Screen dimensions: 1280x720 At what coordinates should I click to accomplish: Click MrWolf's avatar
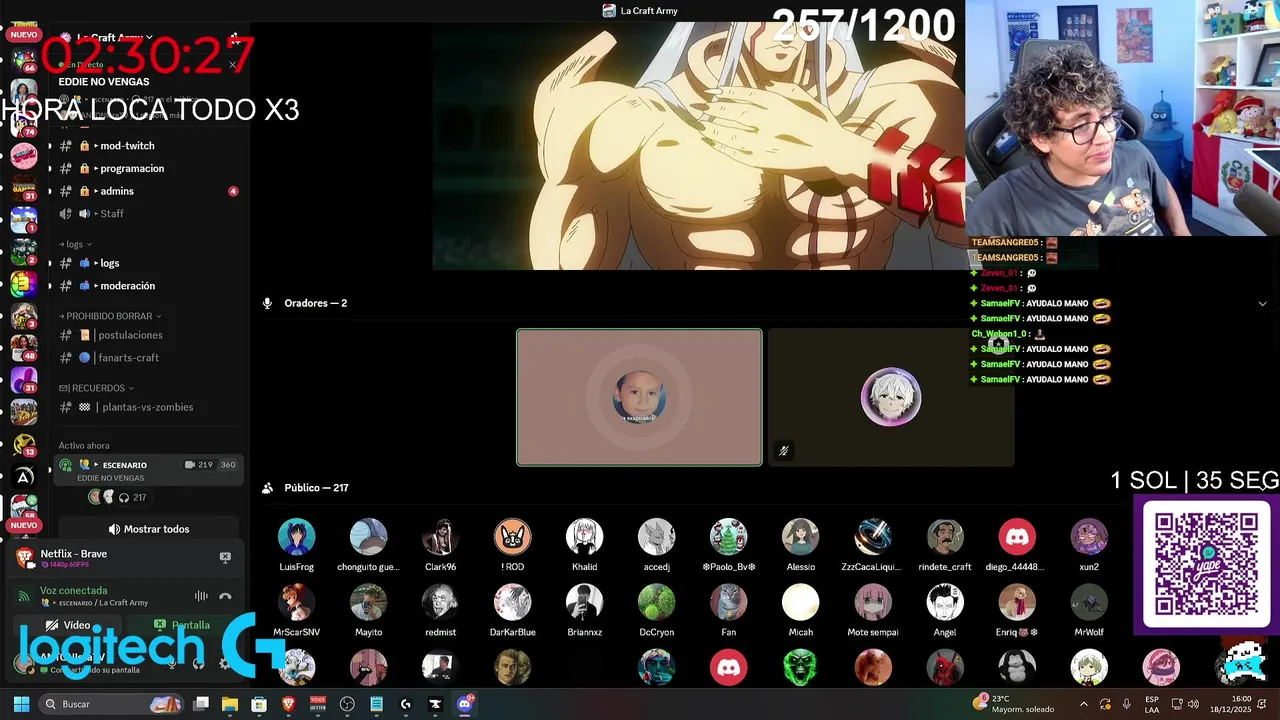coord(1088,603)
